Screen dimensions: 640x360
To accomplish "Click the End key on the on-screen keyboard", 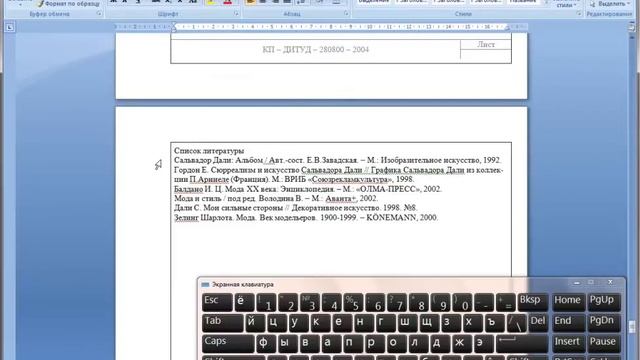I will pyautogui.click(x=568, y=322).
